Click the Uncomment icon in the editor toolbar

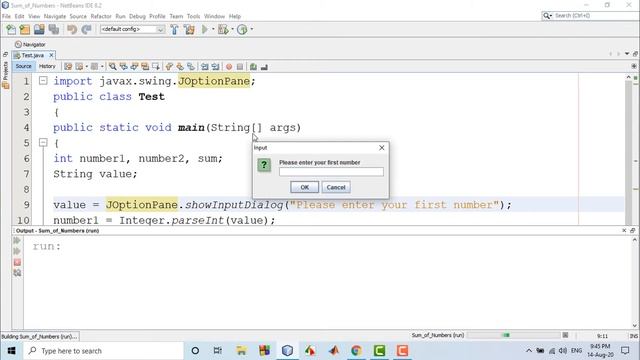[x=264, y=67]
